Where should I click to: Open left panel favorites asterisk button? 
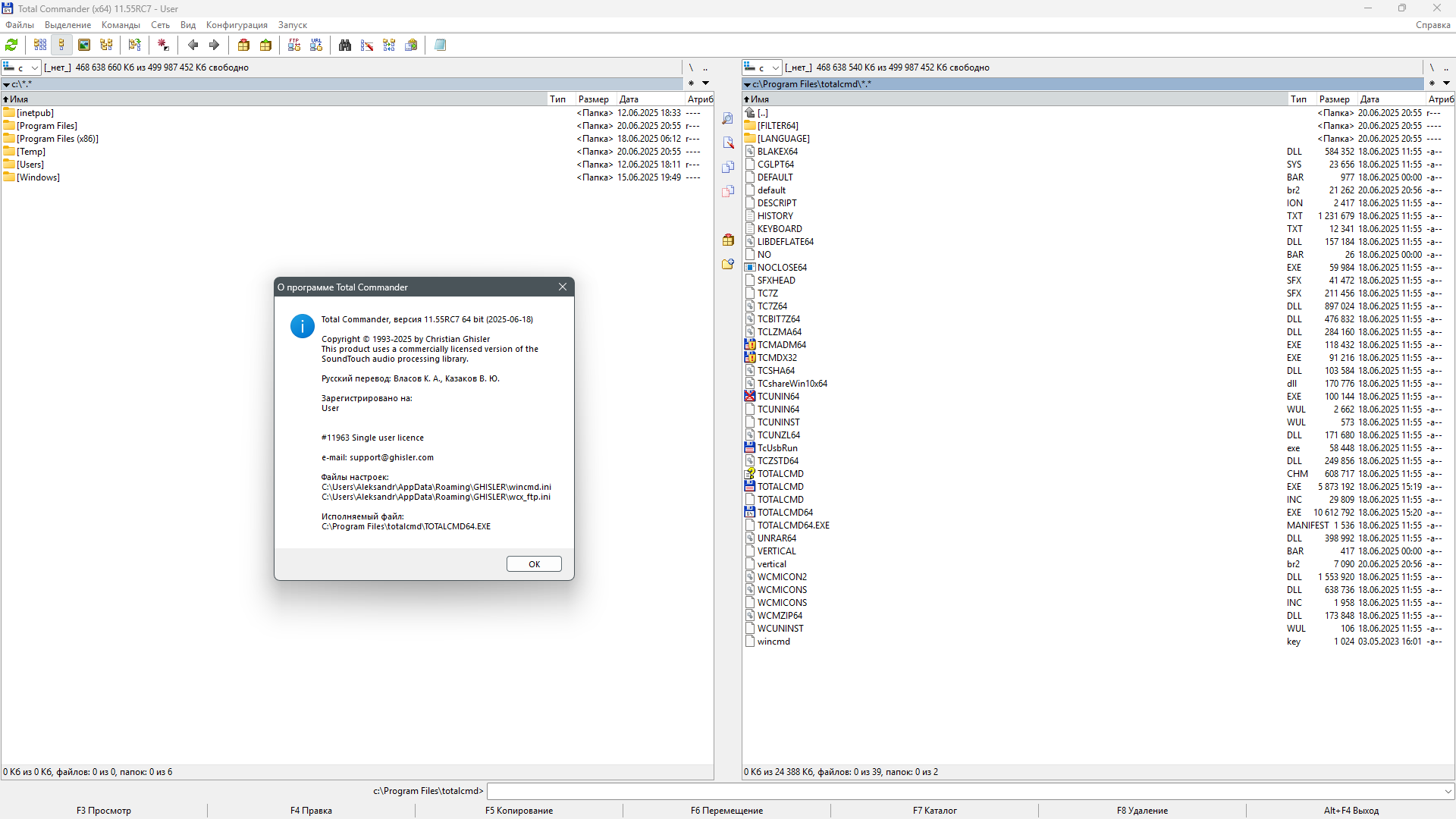[691, 83]
